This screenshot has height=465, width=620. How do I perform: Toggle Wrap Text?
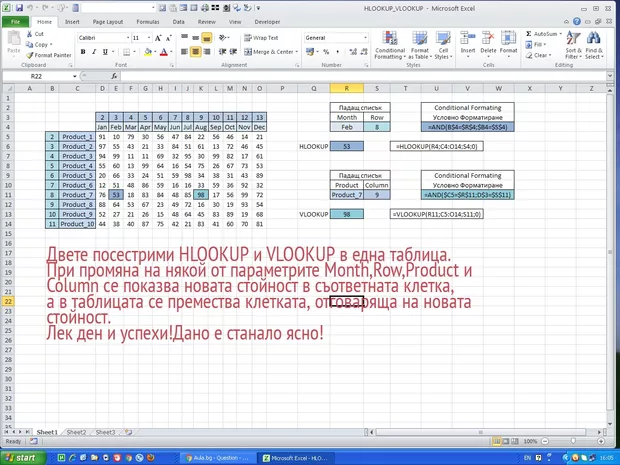261,38
